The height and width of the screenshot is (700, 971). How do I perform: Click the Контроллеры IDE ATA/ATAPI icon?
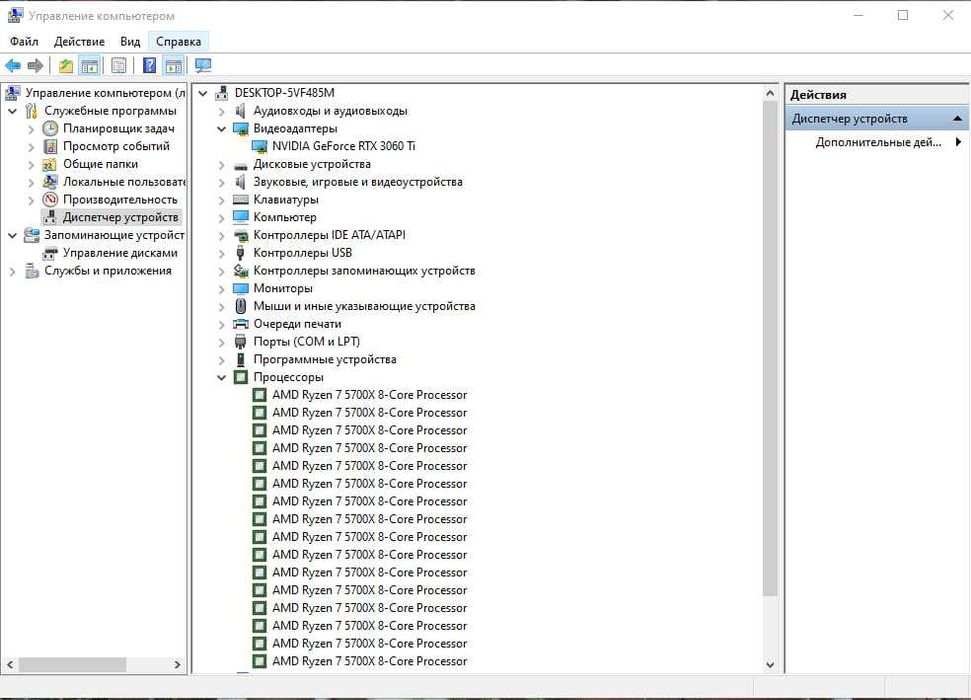(x=241, y=235)
